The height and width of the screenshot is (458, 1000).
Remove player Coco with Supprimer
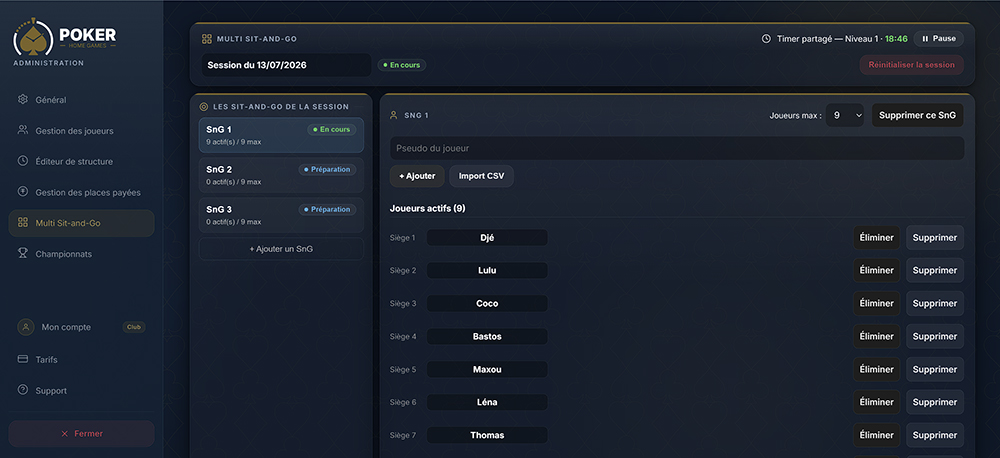coord(935,303)
